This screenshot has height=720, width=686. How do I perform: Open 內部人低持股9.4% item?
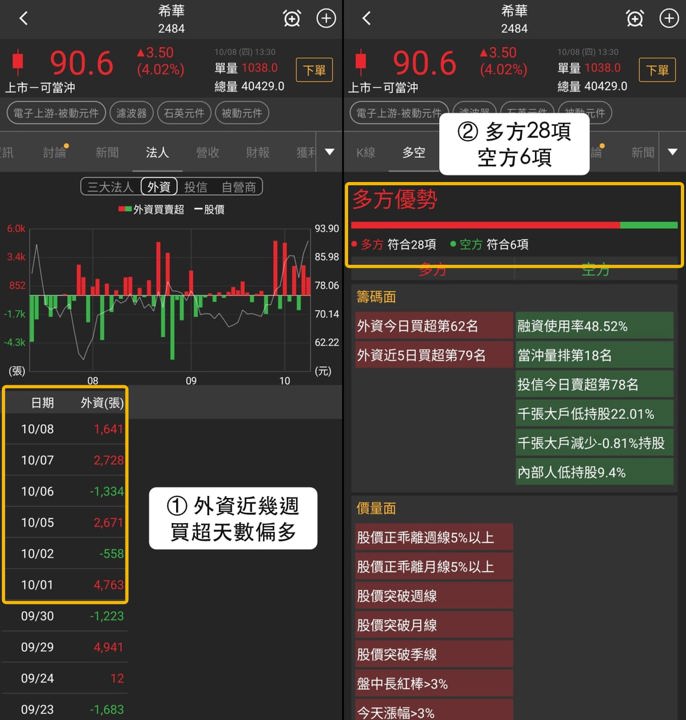595,472
